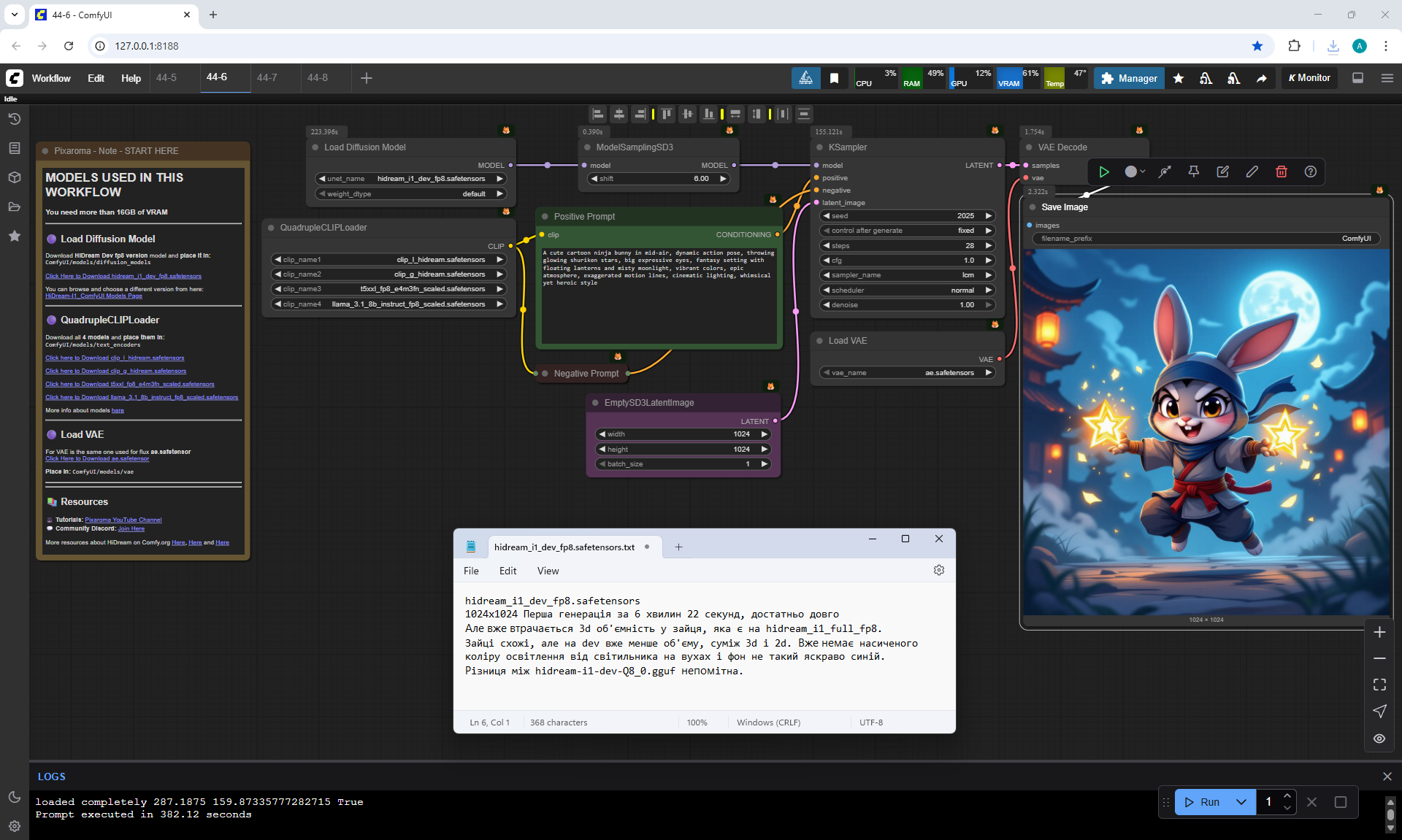The width and height of the screenshot is (1402, 840).
Task: Open the queue history sidebar icon
Action: point(14,119)
